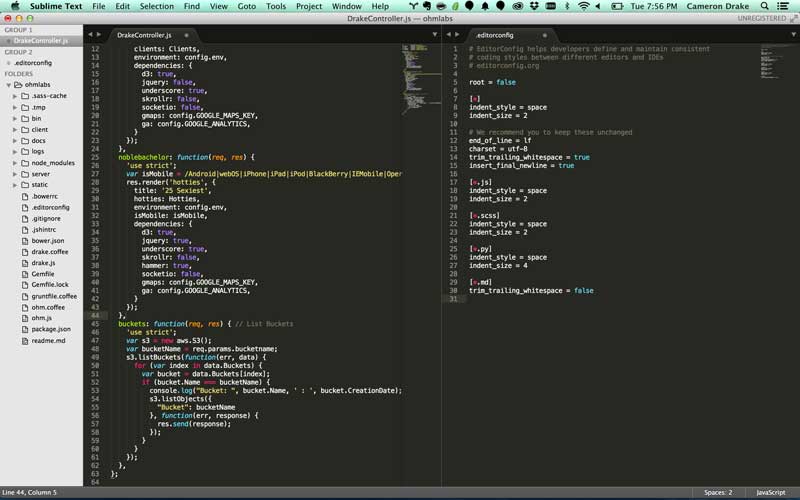
Task: Open the Evernote elephant menu bar icon
Action: (x=427, y=6)
